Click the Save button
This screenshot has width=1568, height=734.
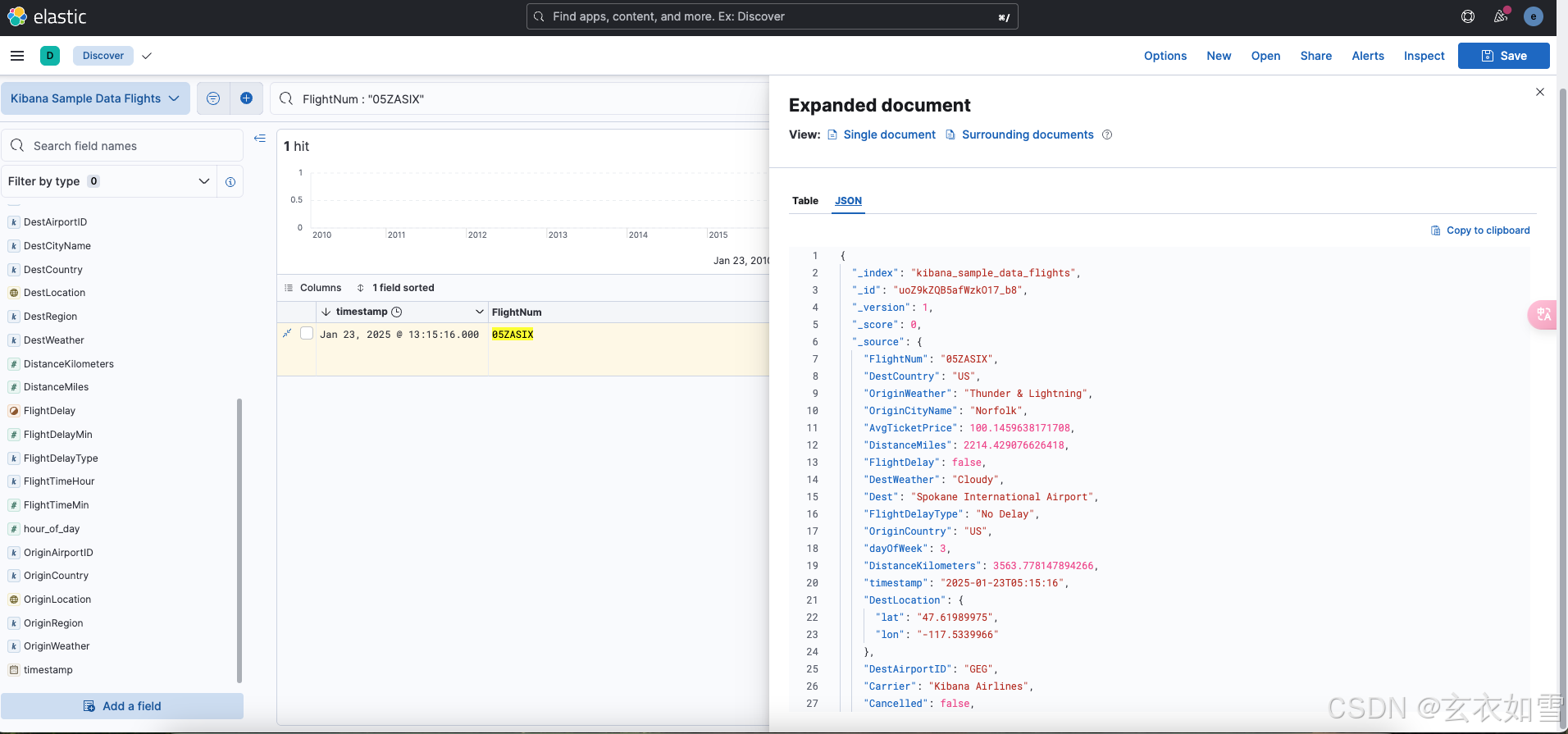coord(1503,56)
